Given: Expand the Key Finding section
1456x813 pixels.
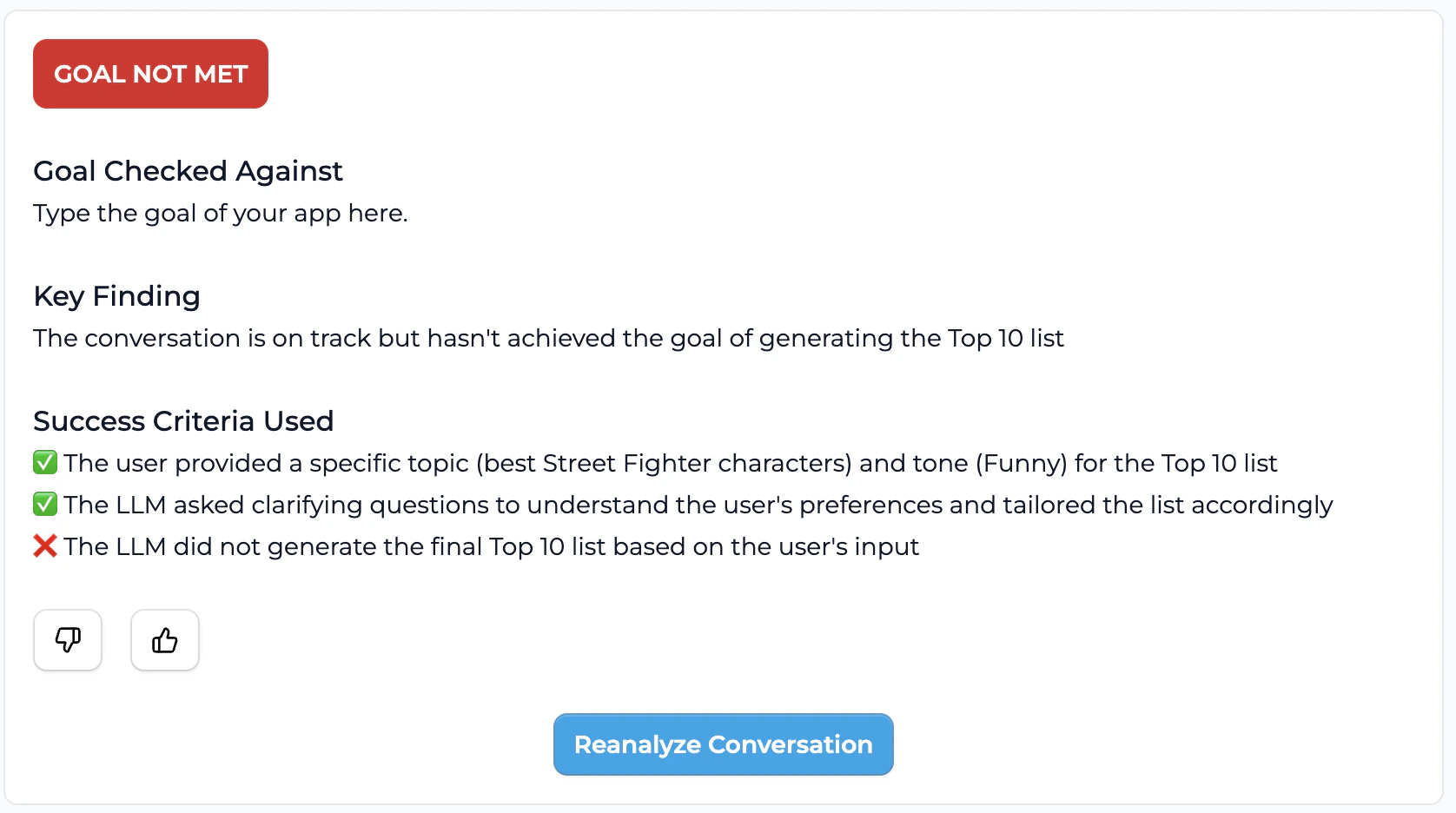Looking at the screenshot, I should [116, 296].
